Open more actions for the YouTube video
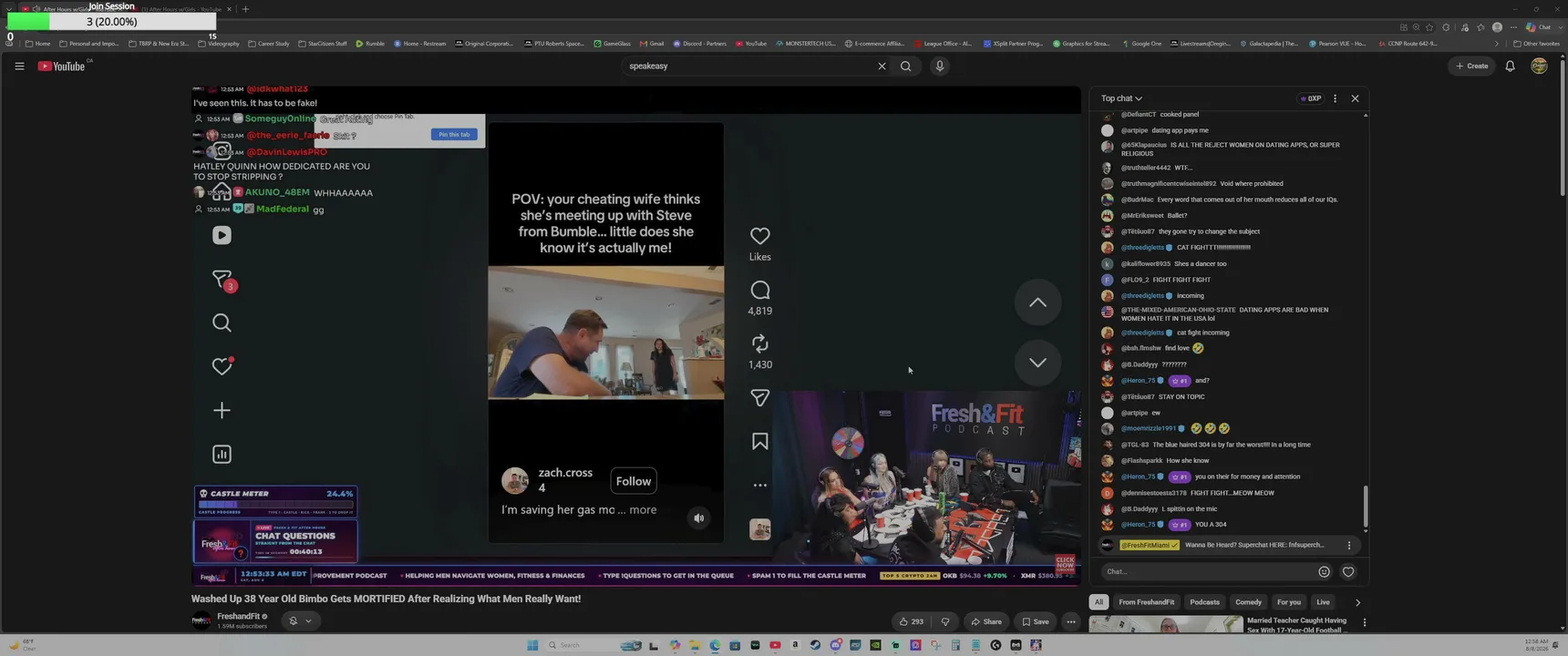 tap(1071, 621)
